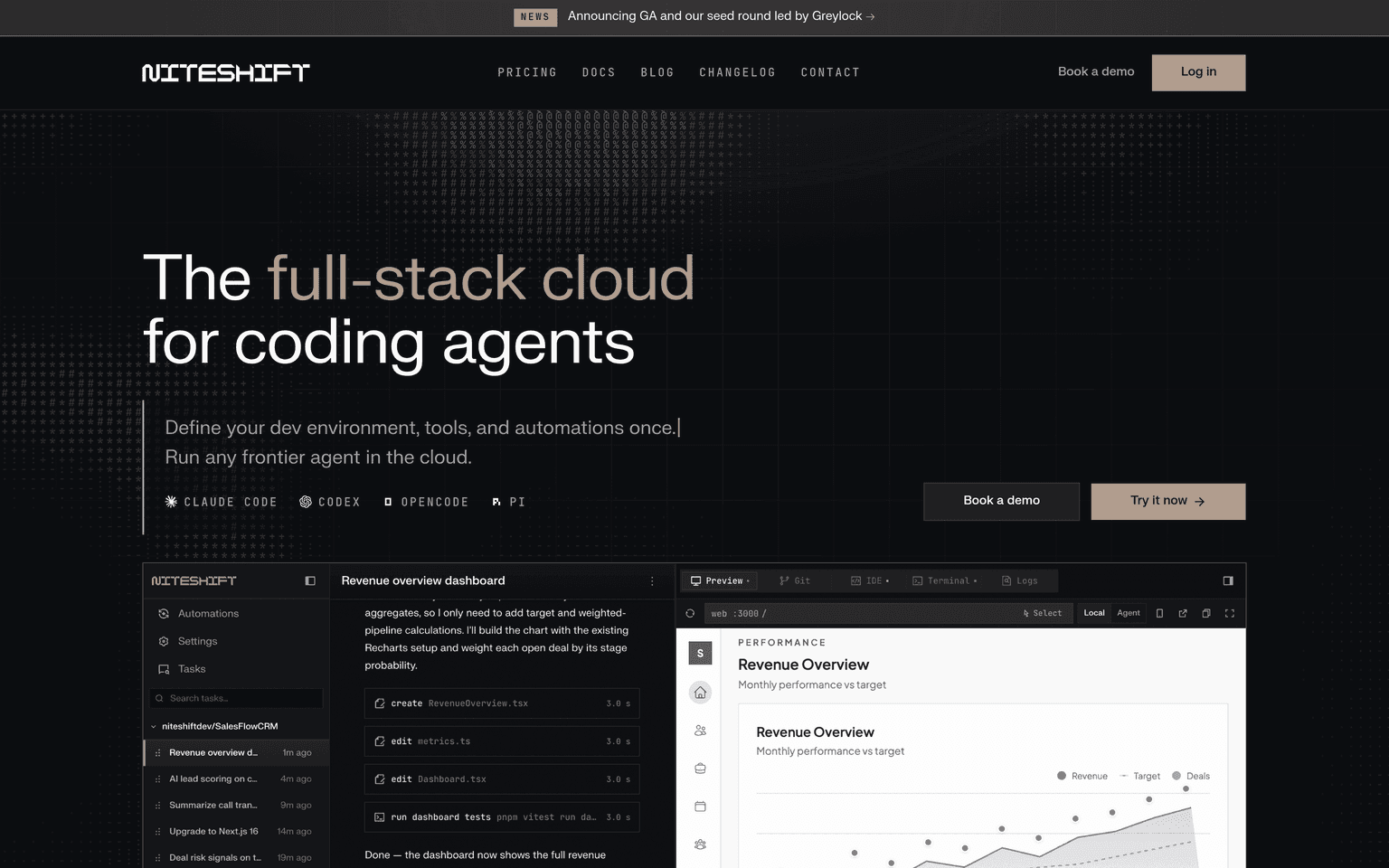Open the Logs tab
Viewport: 1389px width, 868px height.
1019,580
